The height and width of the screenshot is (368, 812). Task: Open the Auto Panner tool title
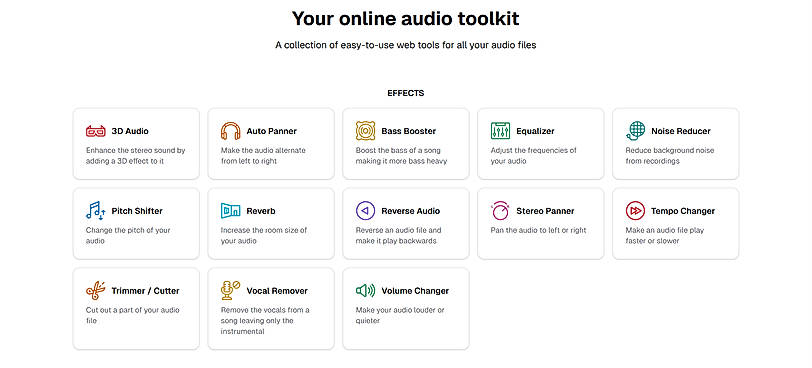271,131
